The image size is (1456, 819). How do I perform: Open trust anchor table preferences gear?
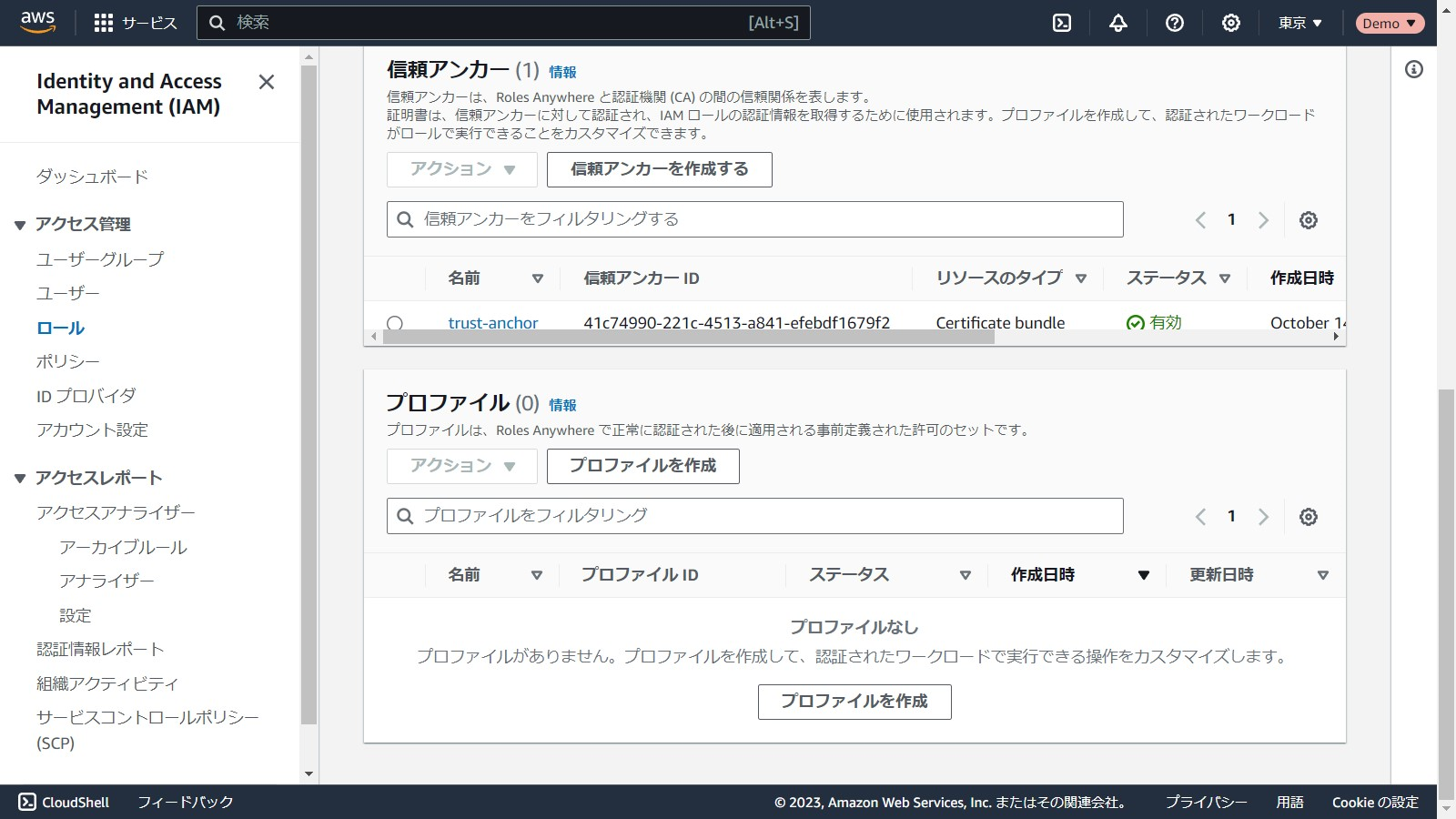1308,220
